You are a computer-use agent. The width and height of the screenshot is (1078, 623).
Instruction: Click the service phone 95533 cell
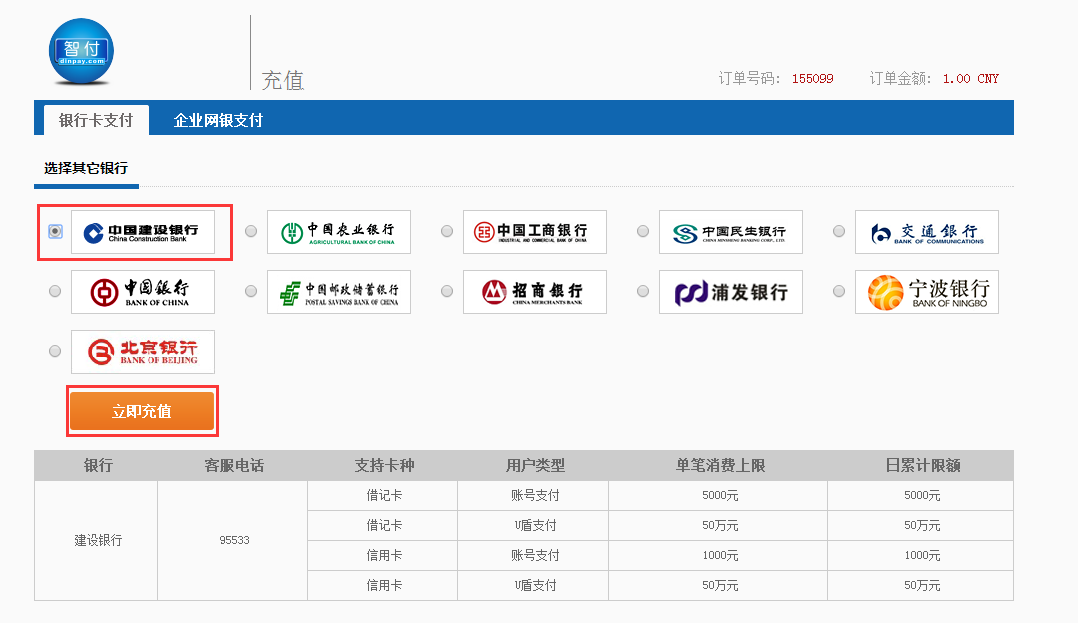pyautogui.click(x=233, y=540)
